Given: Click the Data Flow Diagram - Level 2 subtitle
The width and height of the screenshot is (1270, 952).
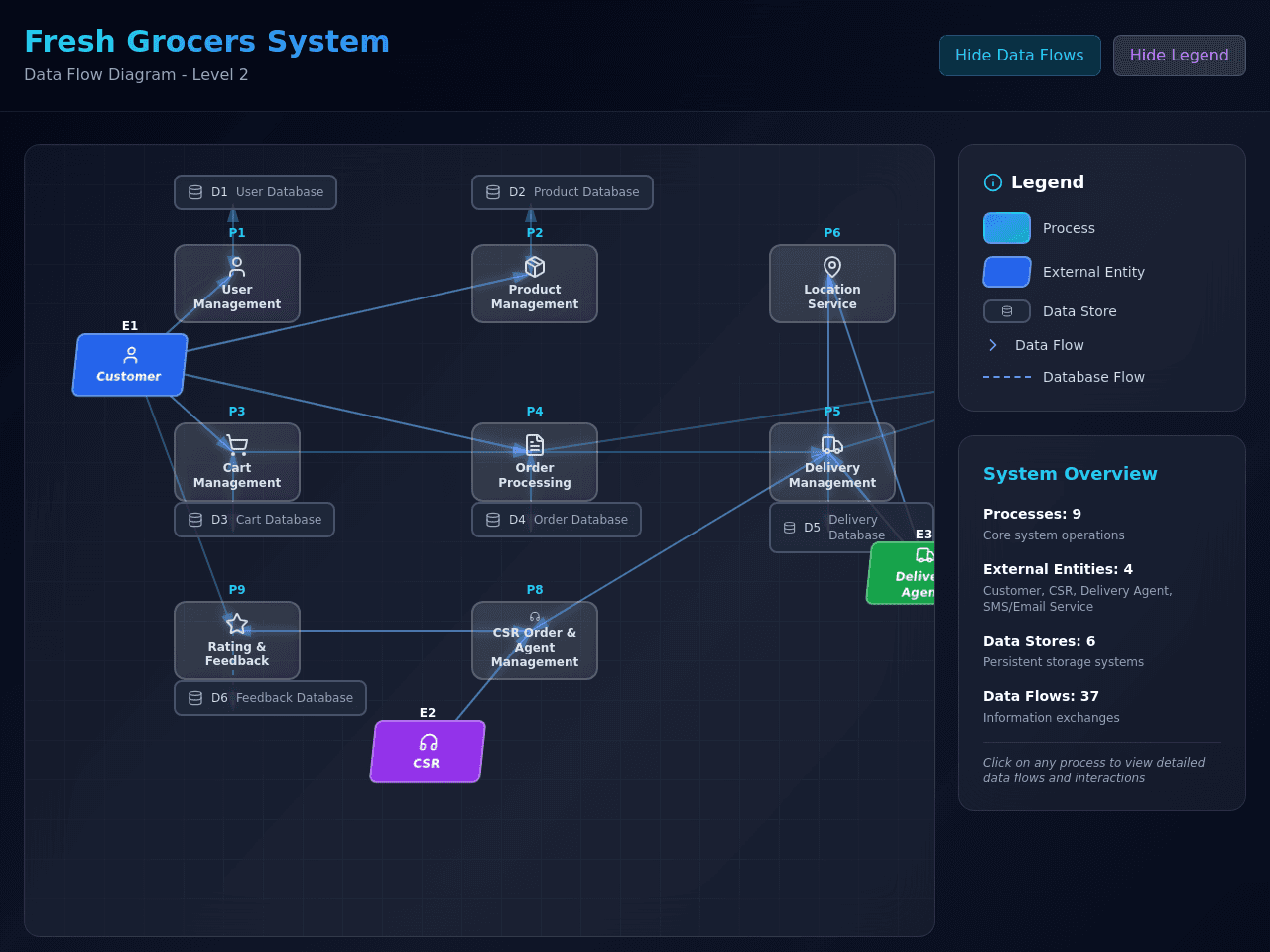Looking at the screenshot, I should tap(136, 74).
